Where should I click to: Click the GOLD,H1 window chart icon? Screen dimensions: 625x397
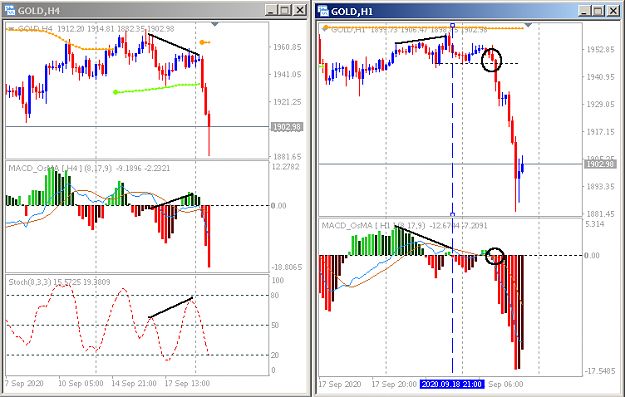click(x=323, y=11)
